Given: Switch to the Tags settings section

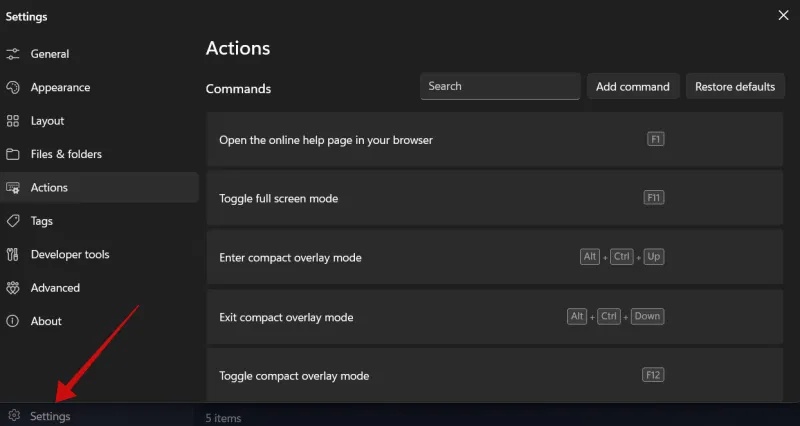Looking at the screenshot, I should point(42,221).
